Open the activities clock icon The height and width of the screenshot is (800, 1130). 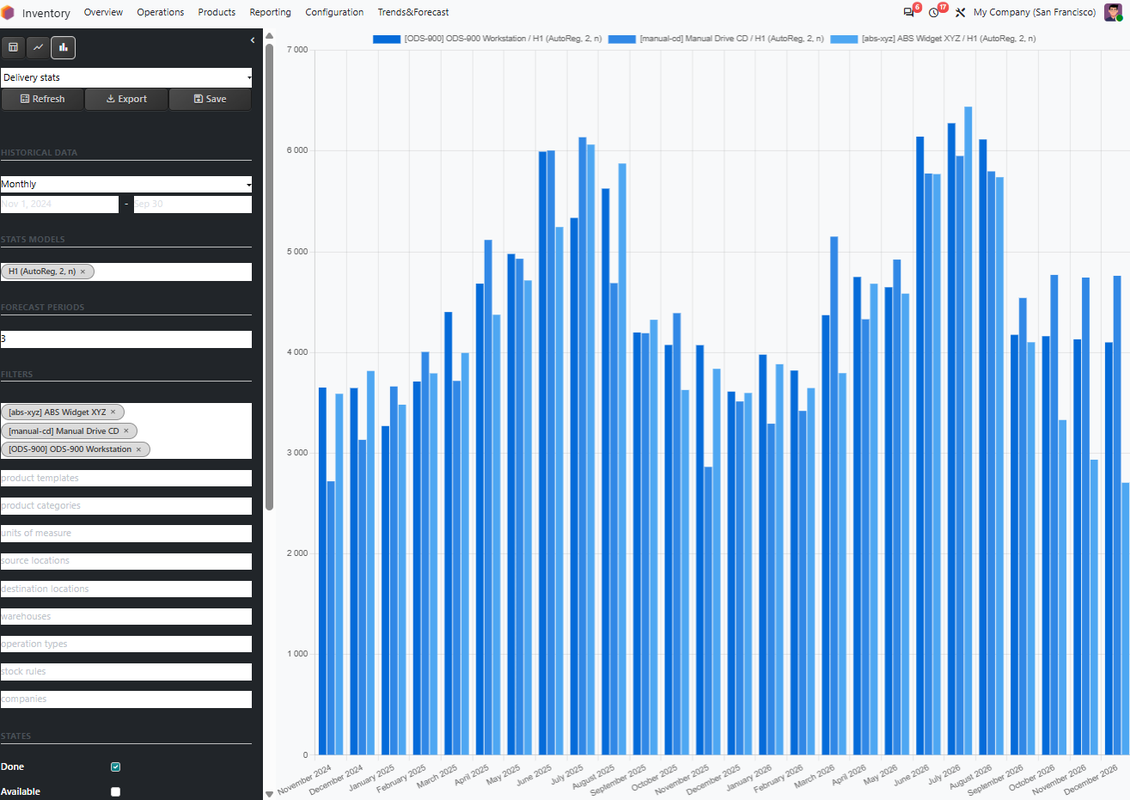(x=934, y=12)
